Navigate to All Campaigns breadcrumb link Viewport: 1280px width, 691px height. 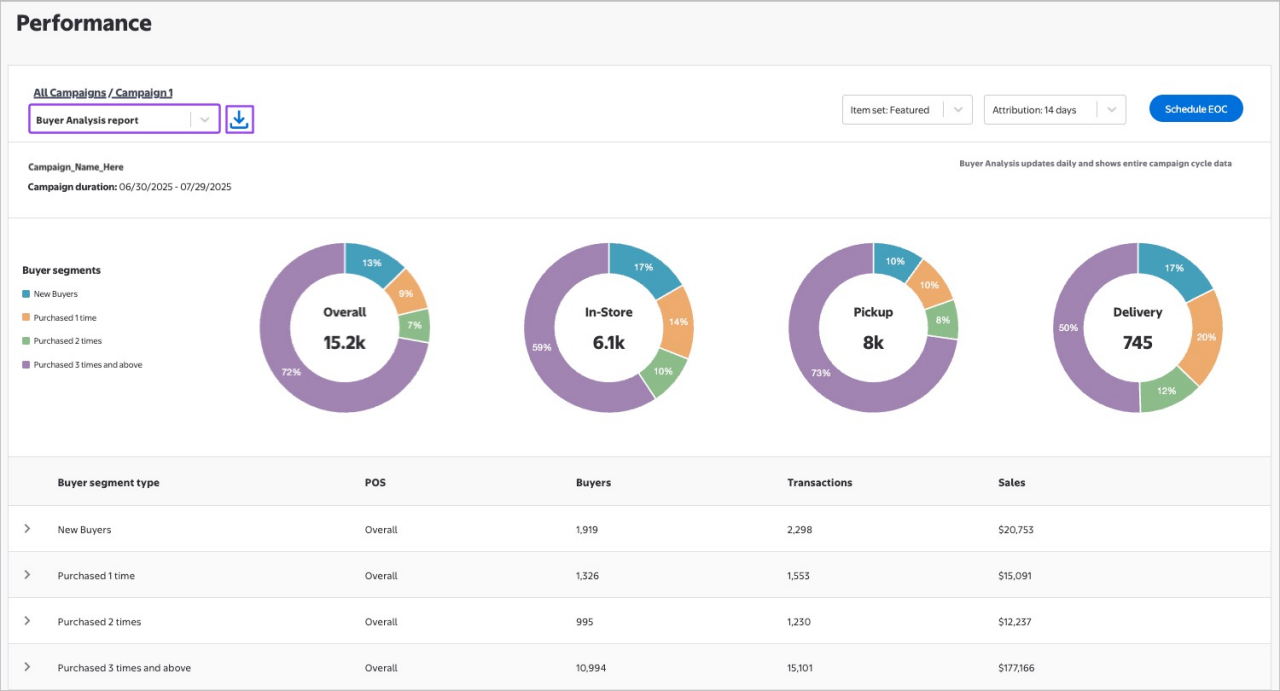[69, 92]
